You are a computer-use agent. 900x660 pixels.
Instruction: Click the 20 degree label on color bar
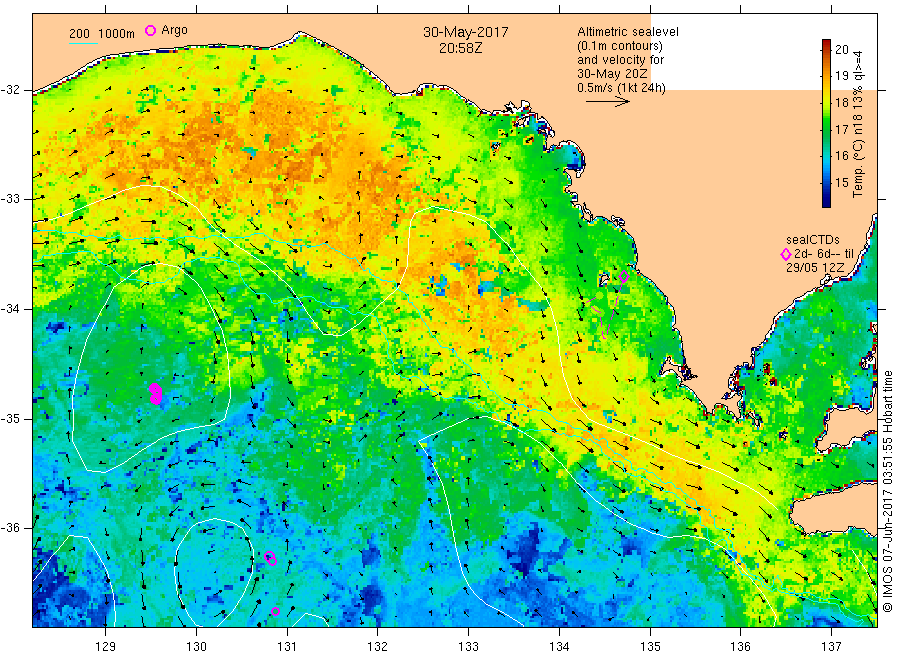(x=841, y=49)
